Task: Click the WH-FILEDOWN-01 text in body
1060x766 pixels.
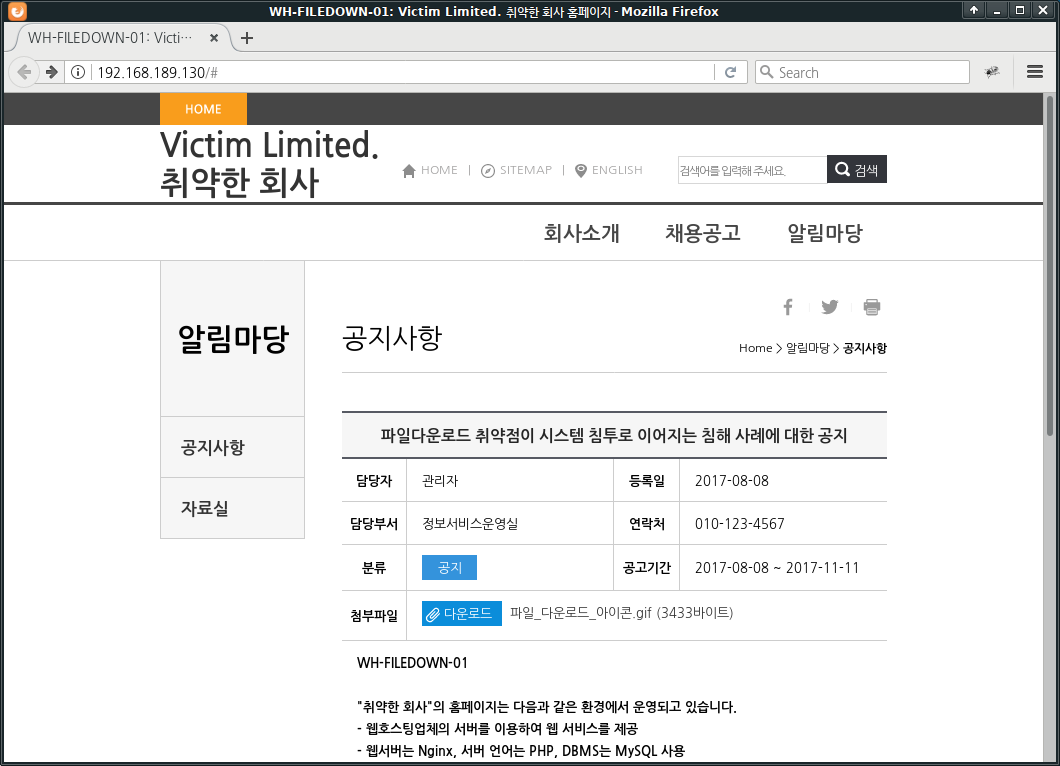Action: [412, 663]
